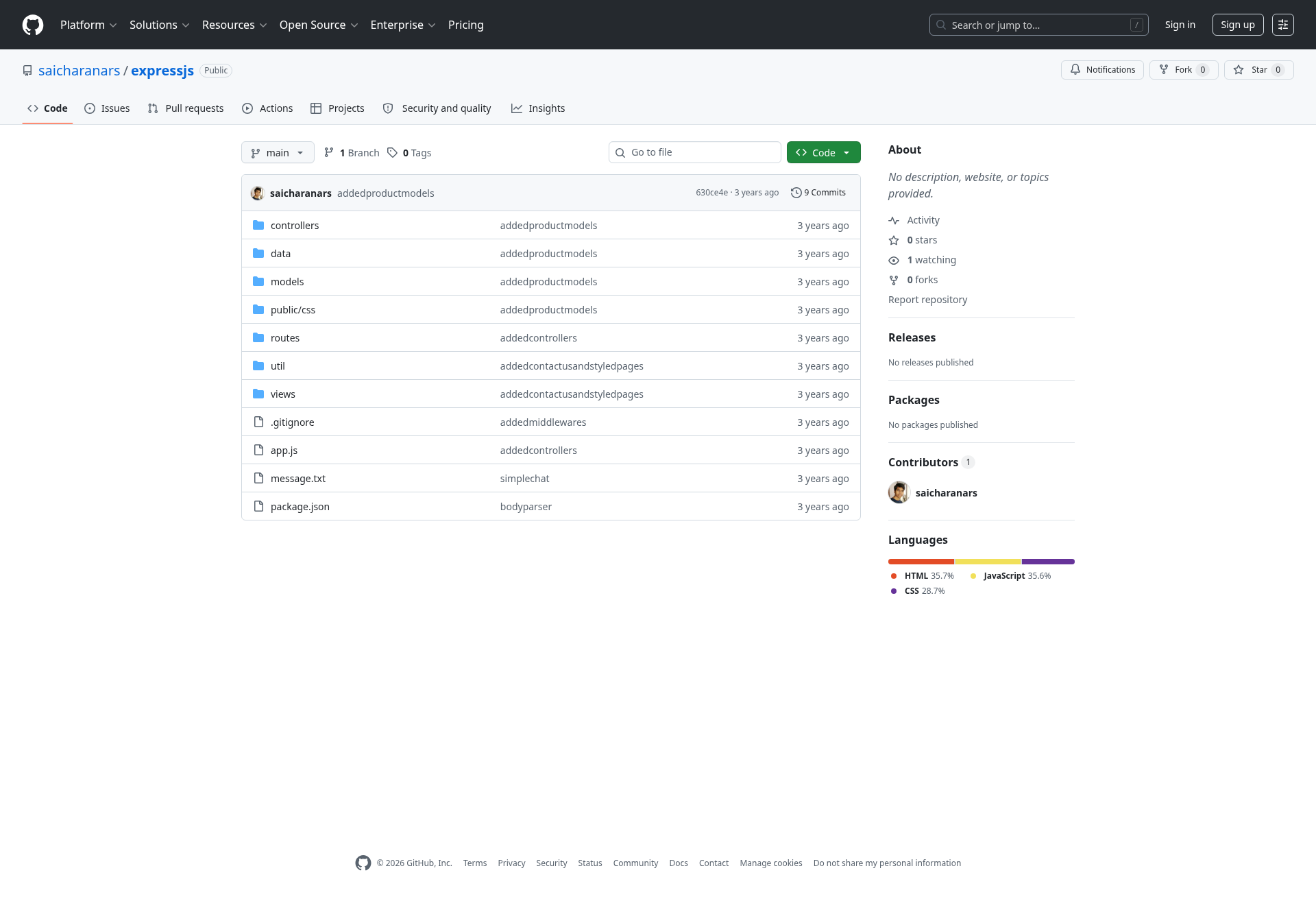Open the Pricing page
Screen dimensions: 1316x899
coord(466,25)
